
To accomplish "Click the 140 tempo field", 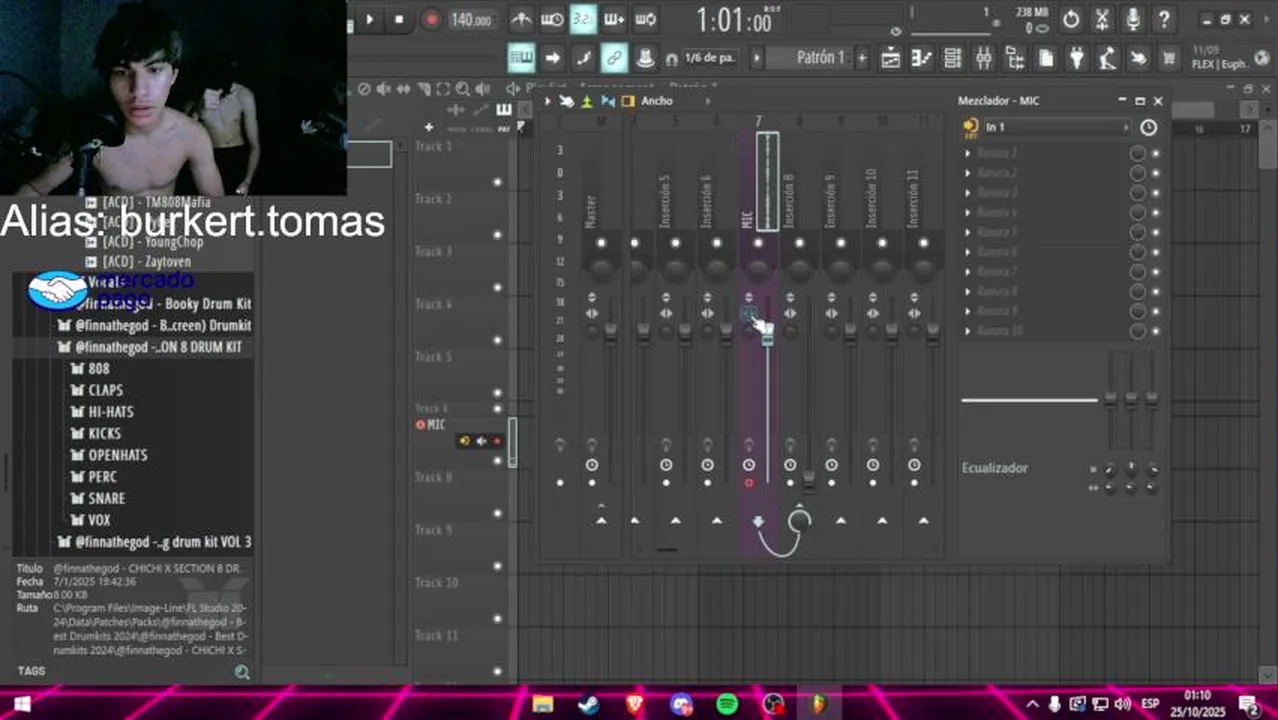I will (x=470, y=20).
